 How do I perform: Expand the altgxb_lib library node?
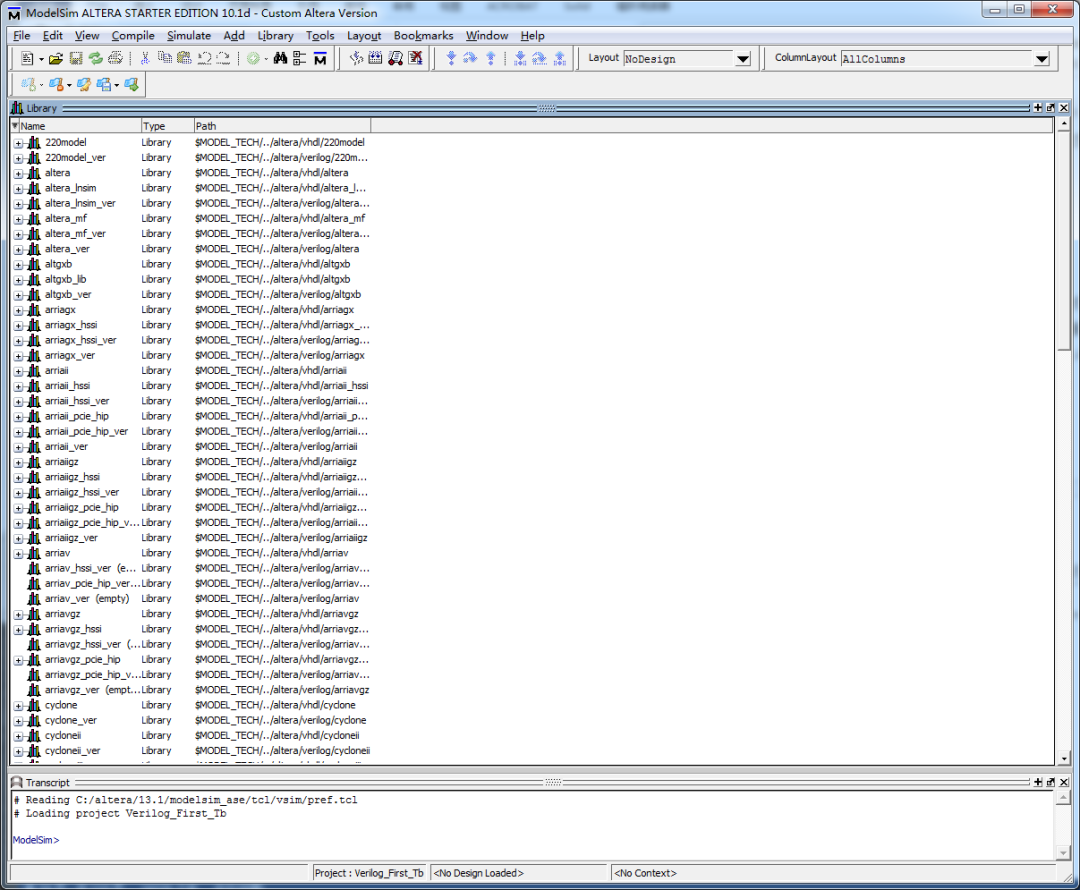(19, 280)
